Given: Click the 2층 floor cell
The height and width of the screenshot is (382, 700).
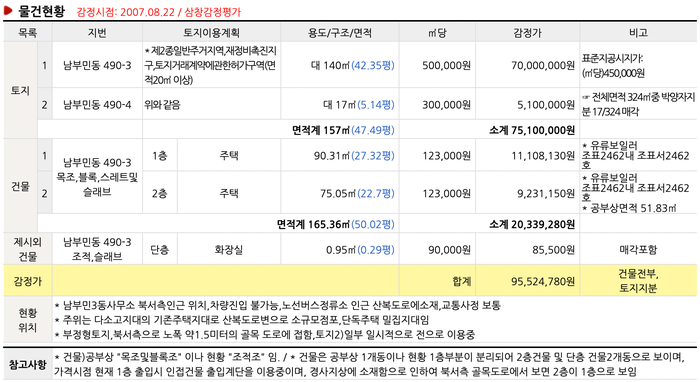Looking at the screenshot, I should click(x=159, y=193).
